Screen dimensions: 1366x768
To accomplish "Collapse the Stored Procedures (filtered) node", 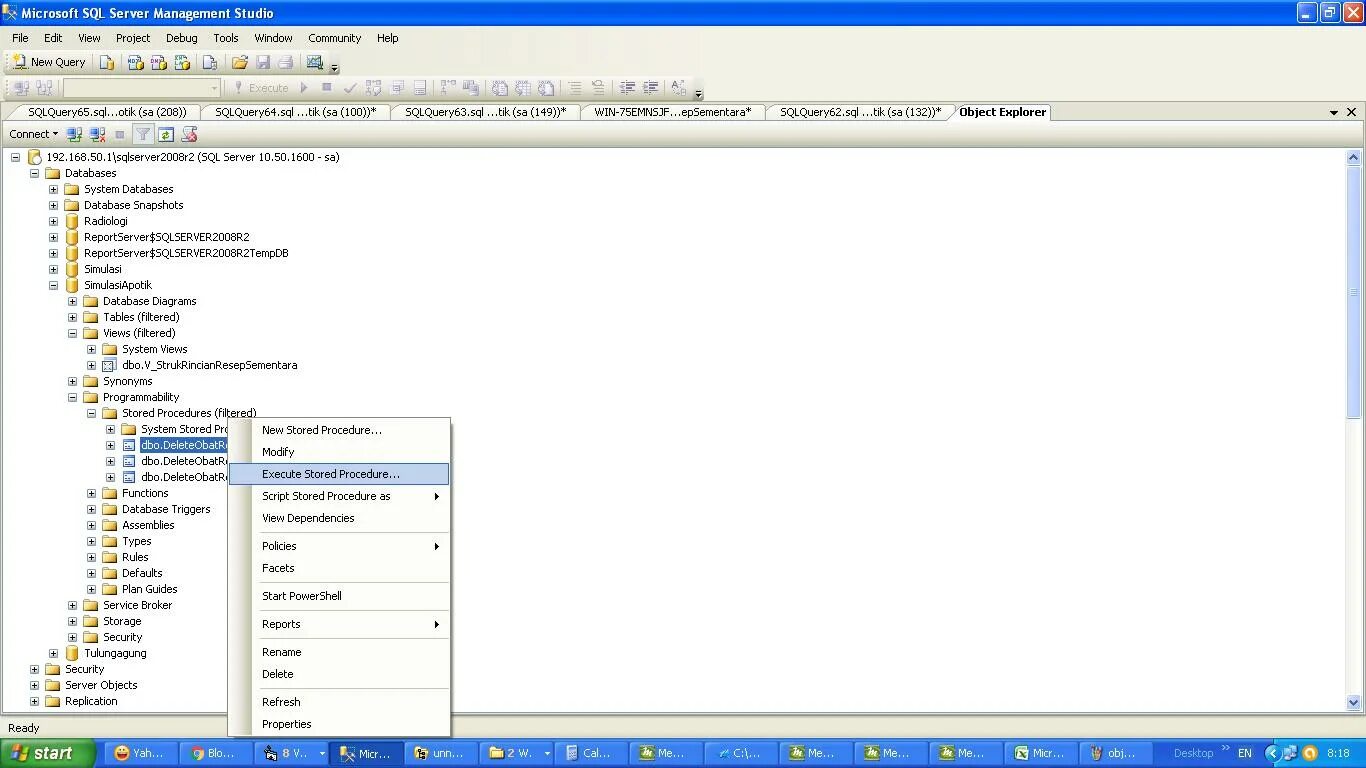I will [x=92, y=413].
